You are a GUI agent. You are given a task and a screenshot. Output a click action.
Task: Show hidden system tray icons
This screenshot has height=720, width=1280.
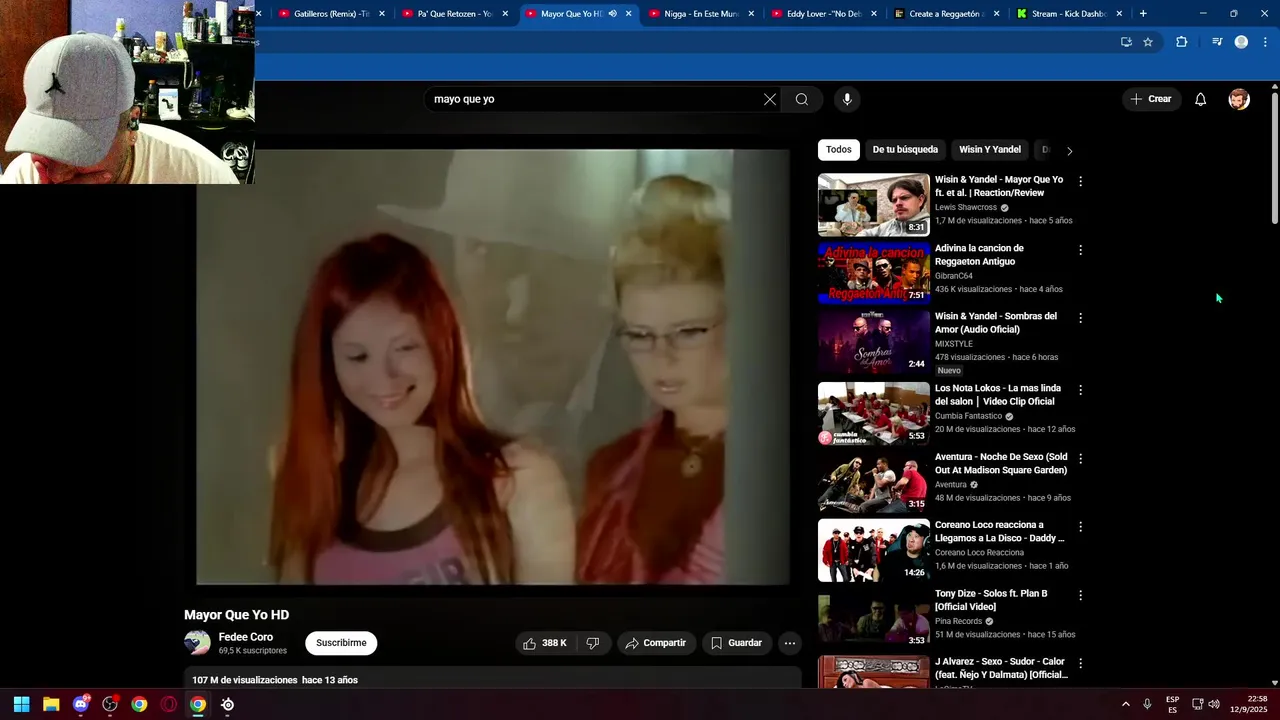click(x=1125, y=704)
